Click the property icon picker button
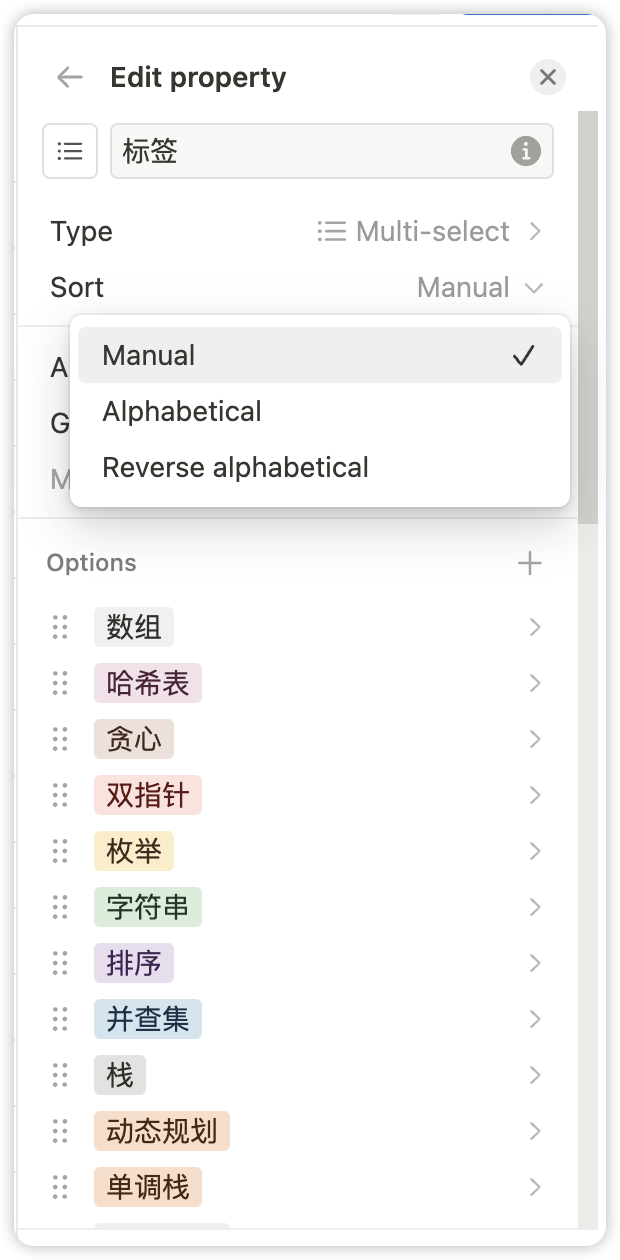The width and height of the screenshot is (620, 1260). [70, 151]
